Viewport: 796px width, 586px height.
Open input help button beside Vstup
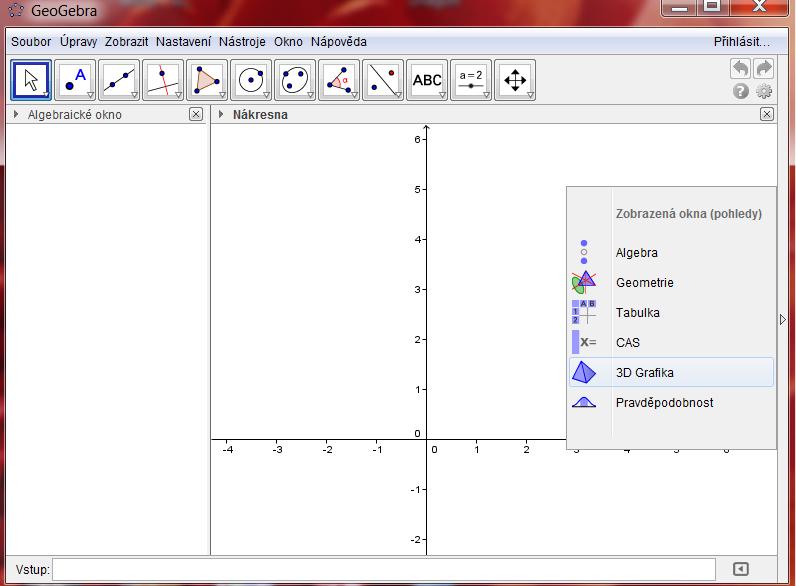pyautogui.click(x=741, y=569)
